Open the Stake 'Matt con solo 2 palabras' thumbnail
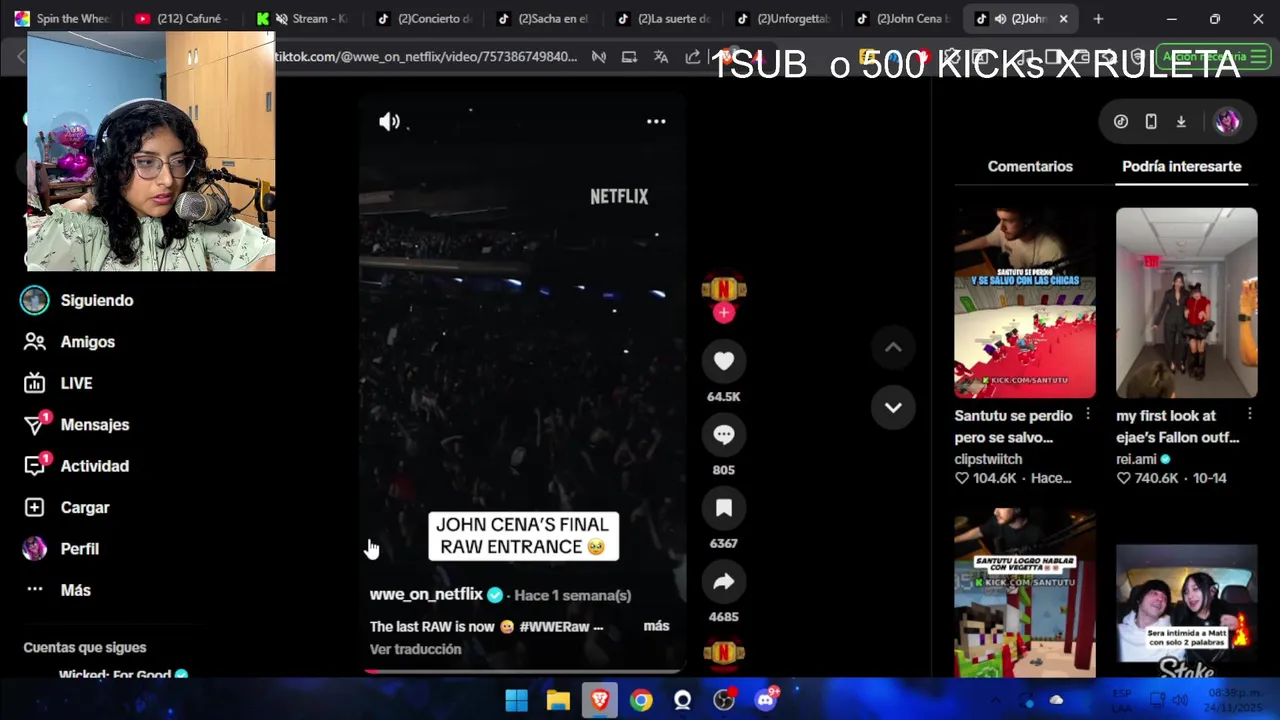Image resolution: width=1280 pixels, height=720 pixels. 1186,611
